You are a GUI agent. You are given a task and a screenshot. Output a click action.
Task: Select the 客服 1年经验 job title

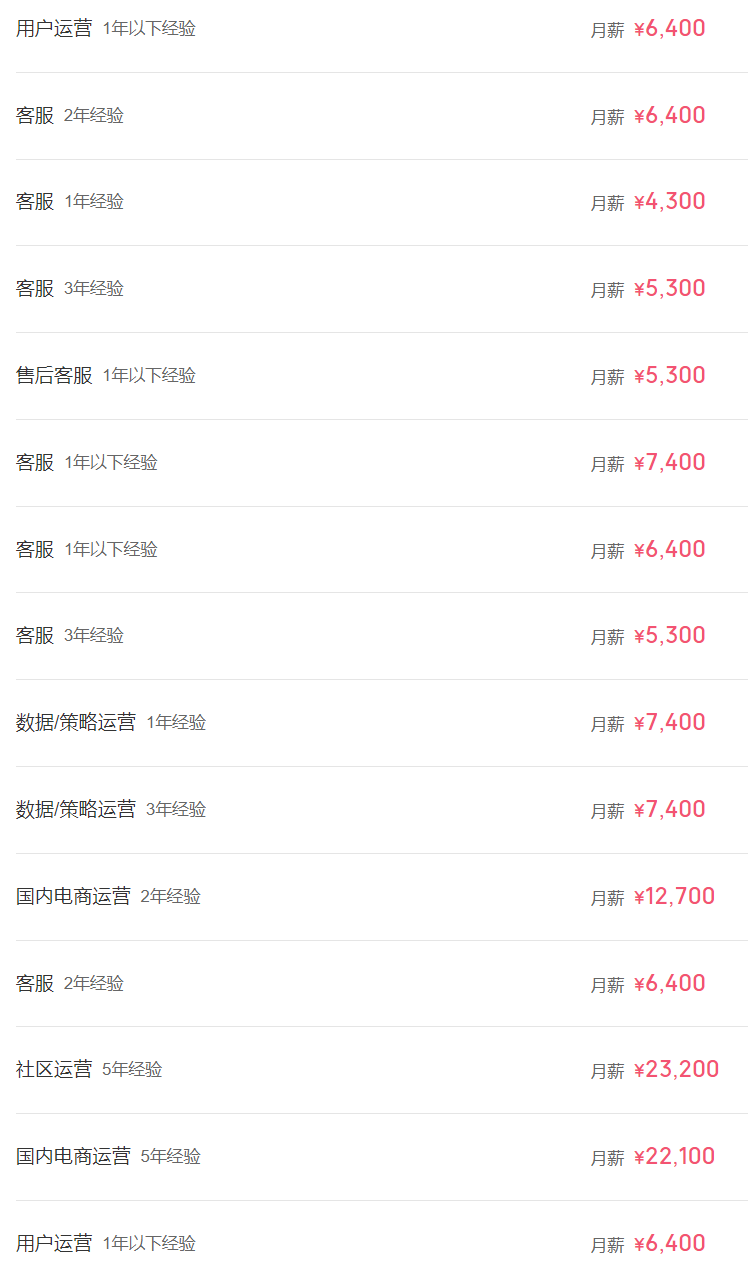[35, 202]
